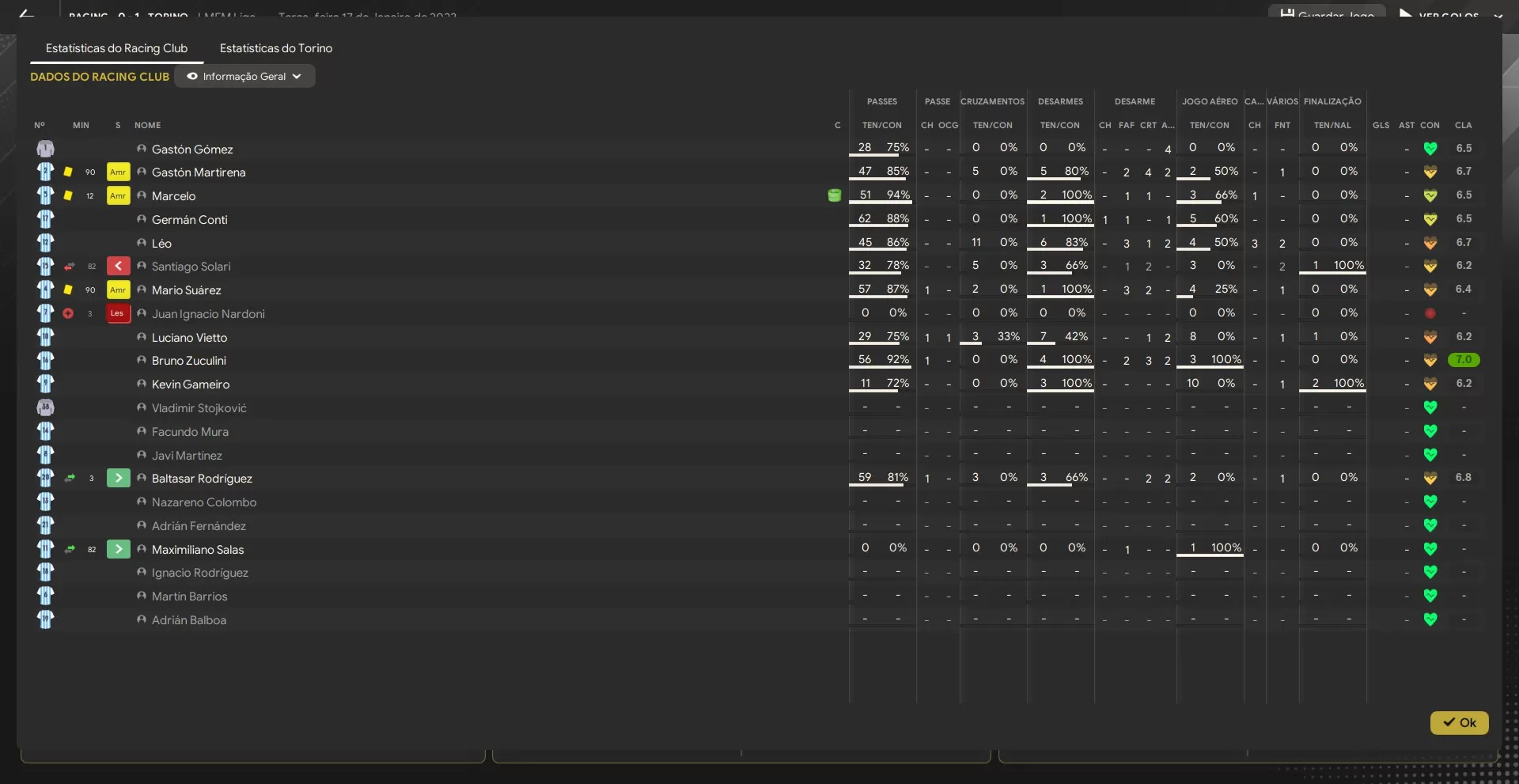Click Nazareno Colombo player name

[x=204, y=502]
